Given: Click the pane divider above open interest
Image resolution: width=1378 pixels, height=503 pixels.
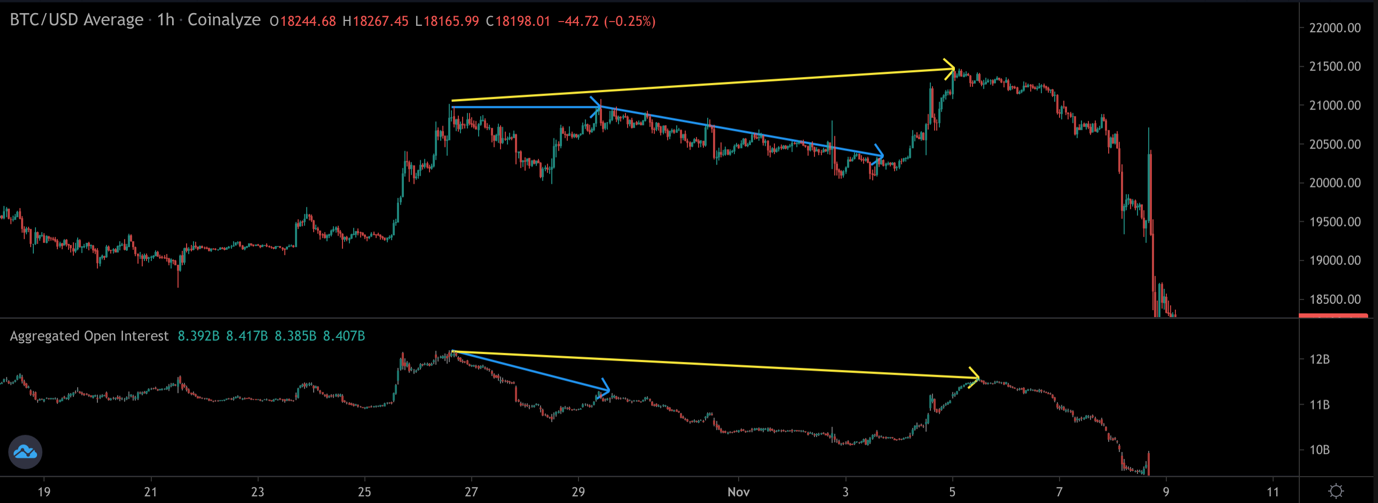Looking at the screenshot, I should (x=650, y=319).
